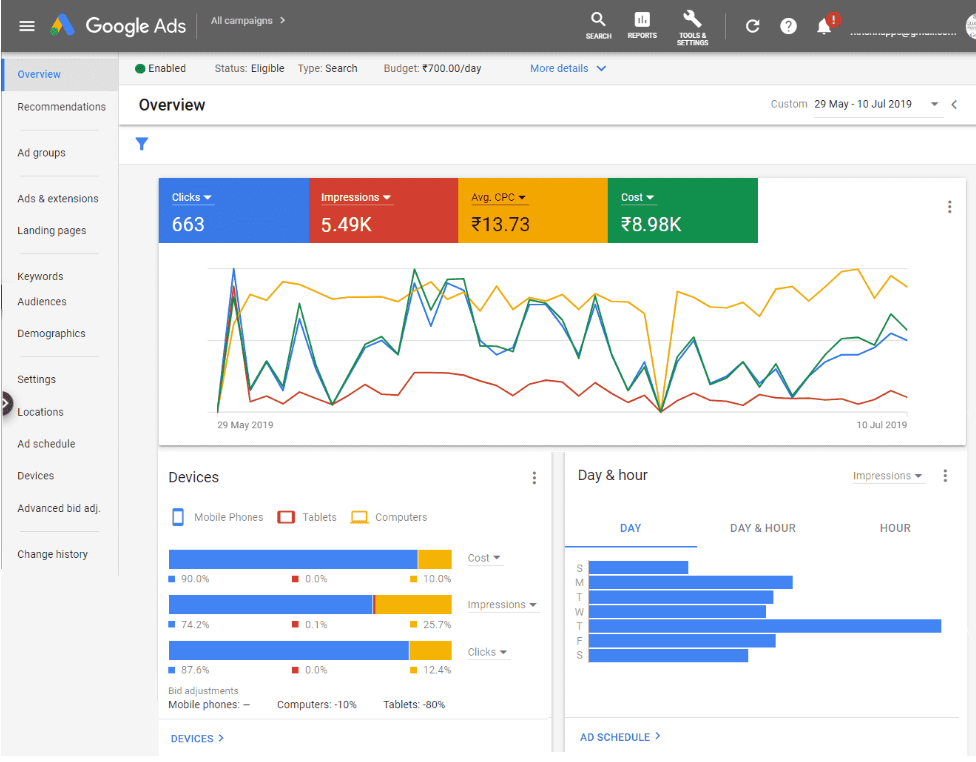976x762 pixels.
Task: Follow the AD SCHEDULE link
Action: pyautogui.click(x=620, y=737)
